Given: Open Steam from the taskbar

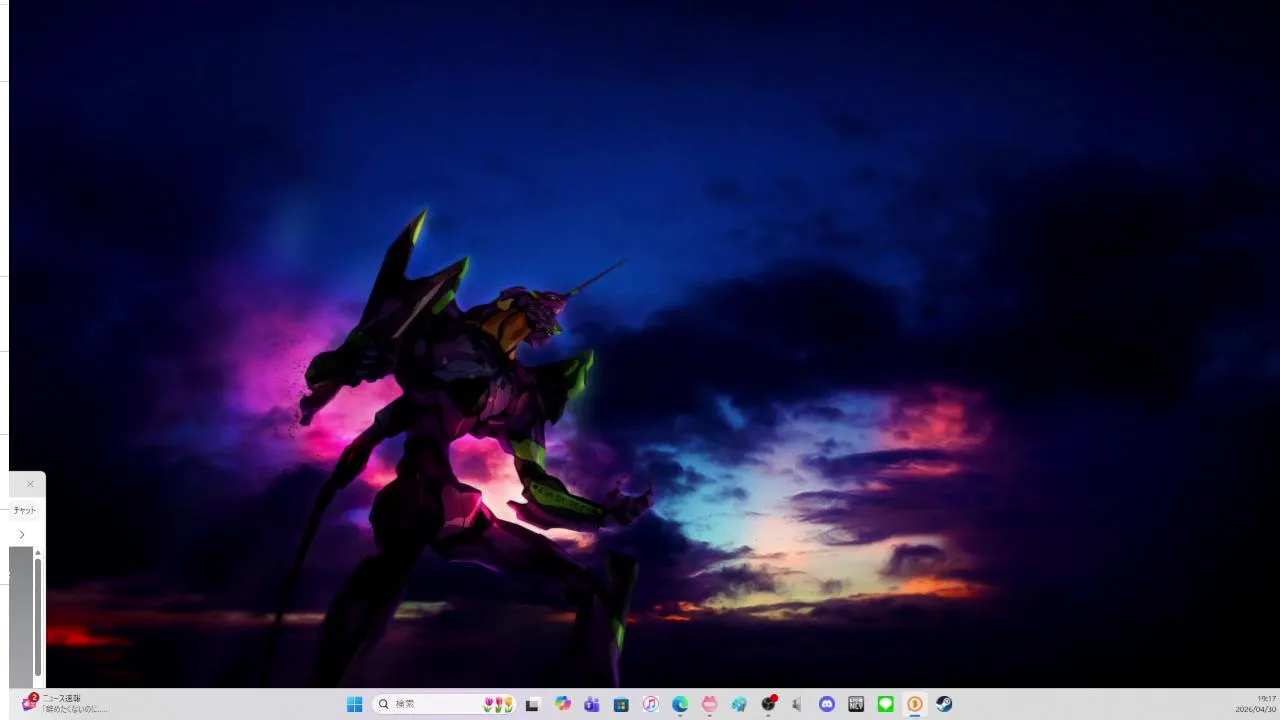Looking at the screenshot, I should (x=944, y=704).
